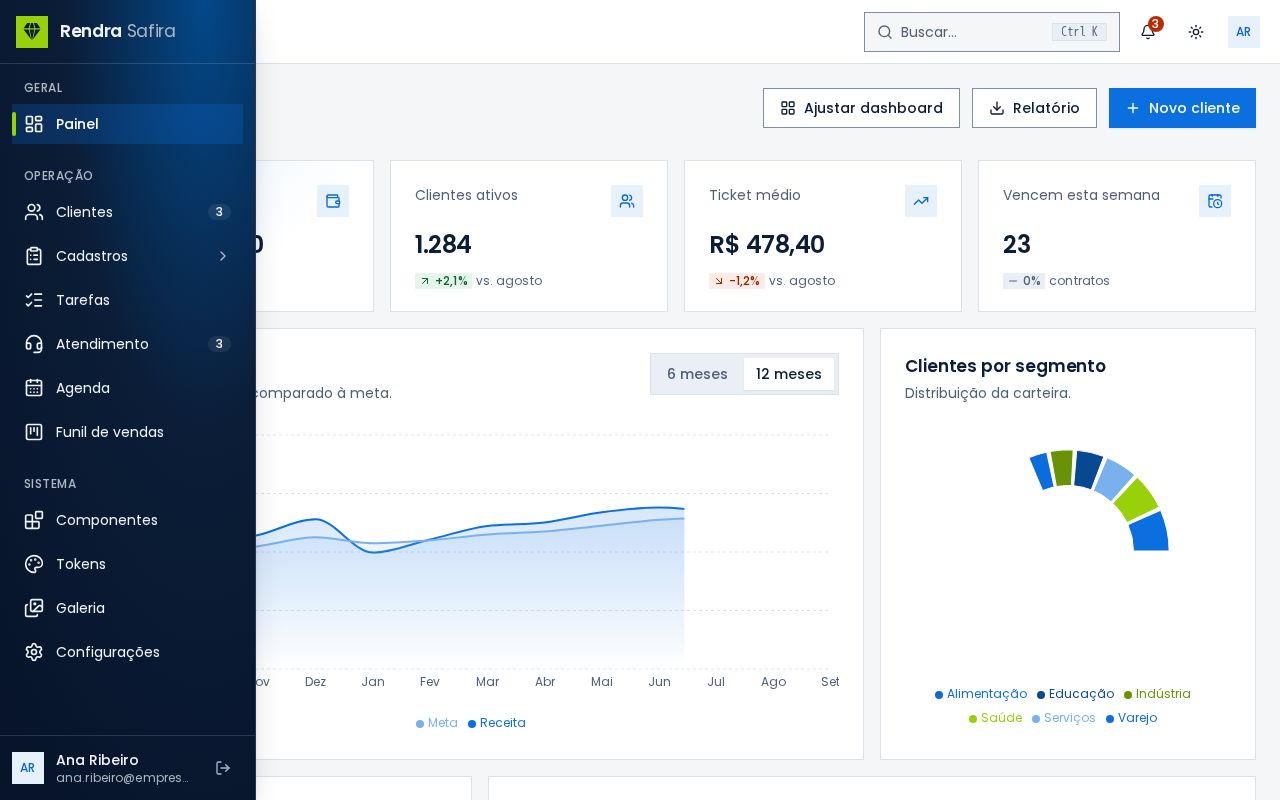The image size is (1280, 800).
Task: Click the Tokens palette icon
Action: [x=34, y=564]
